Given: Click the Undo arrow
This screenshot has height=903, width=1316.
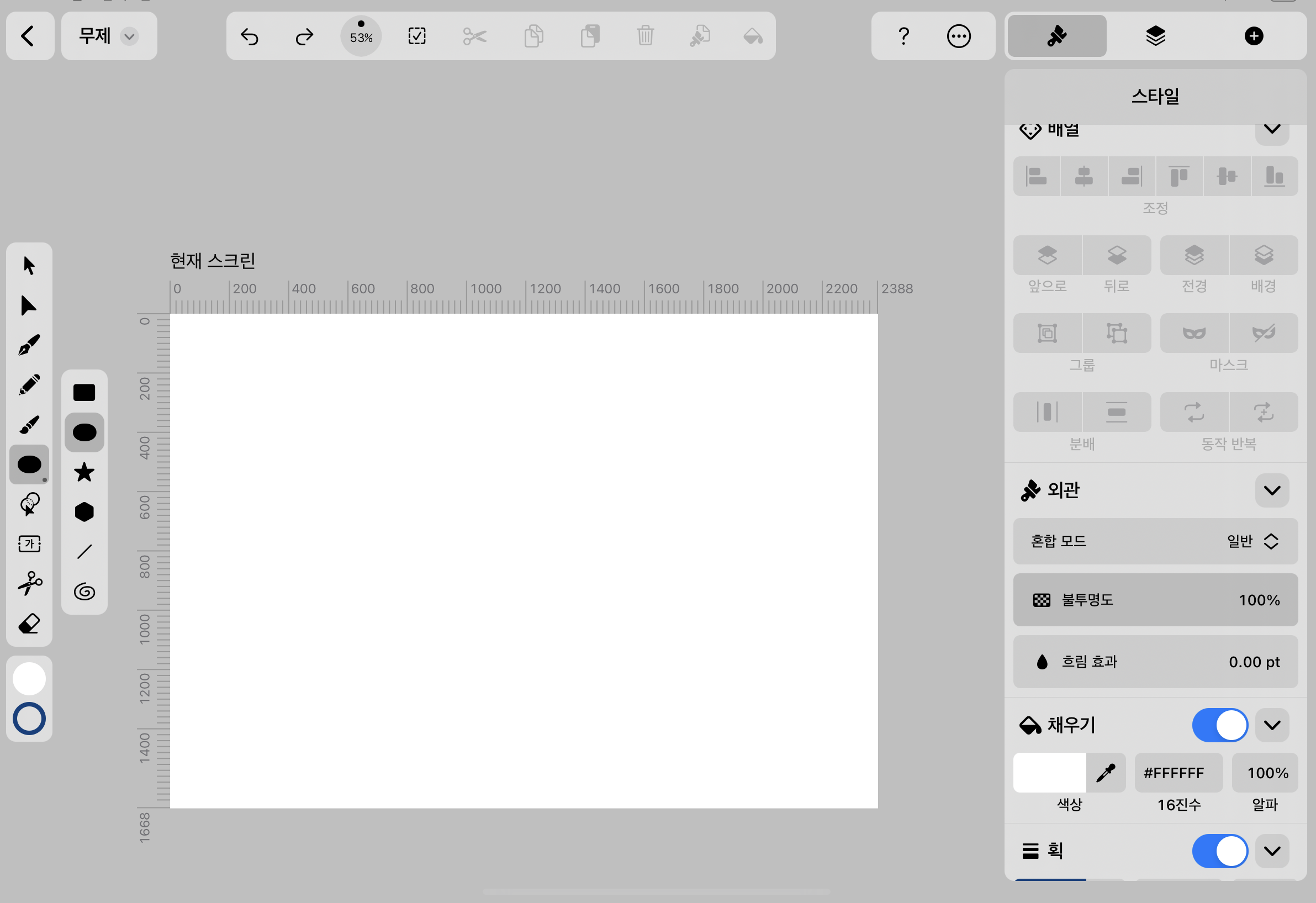Looking at the screenshot, I should pyautogui.click(x=249, y=37).
